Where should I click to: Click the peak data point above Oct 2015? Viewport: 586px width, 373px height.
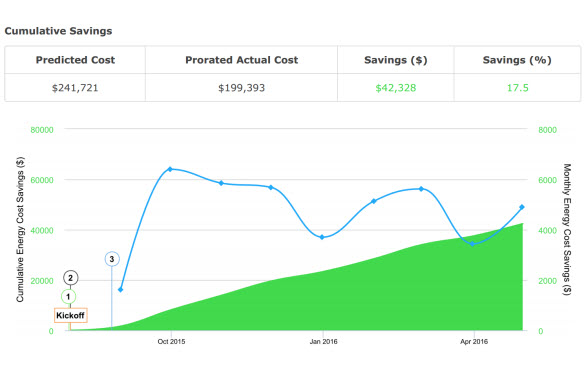[x=170, y=169]
